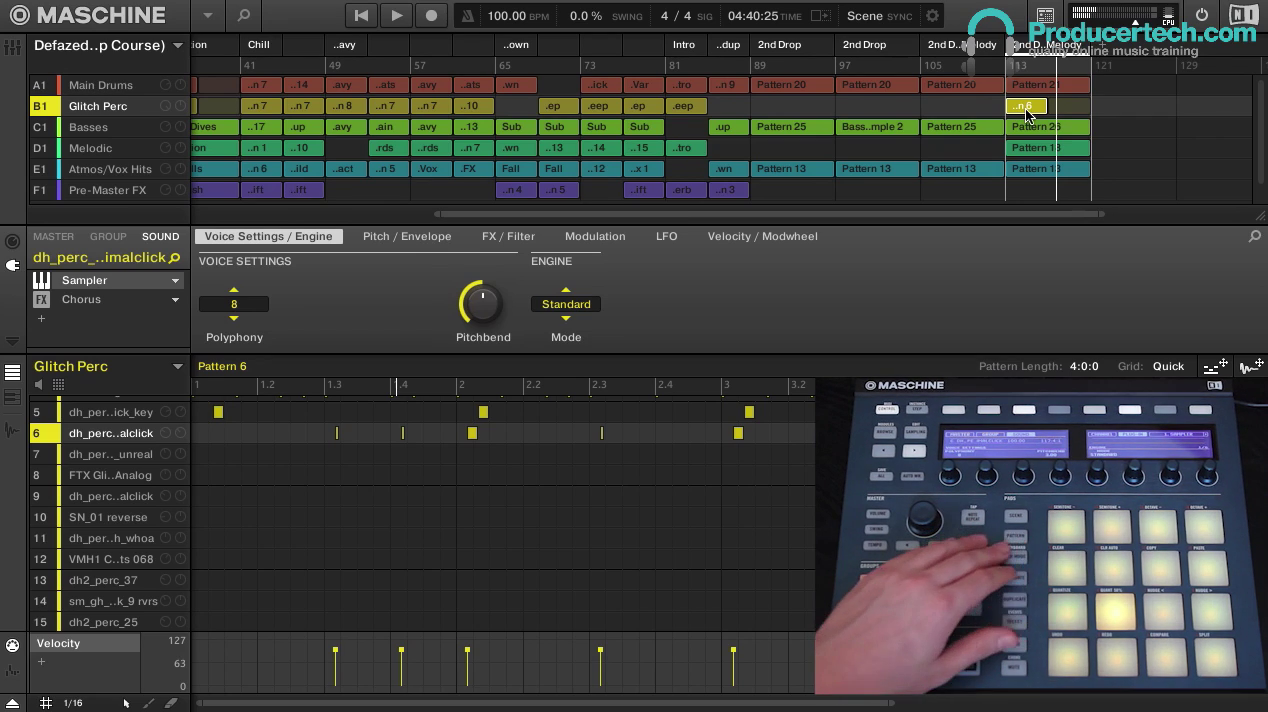Add a plug-in with the plus slot
This screenshot has width=1268, height=712.
tap(41, 319)
